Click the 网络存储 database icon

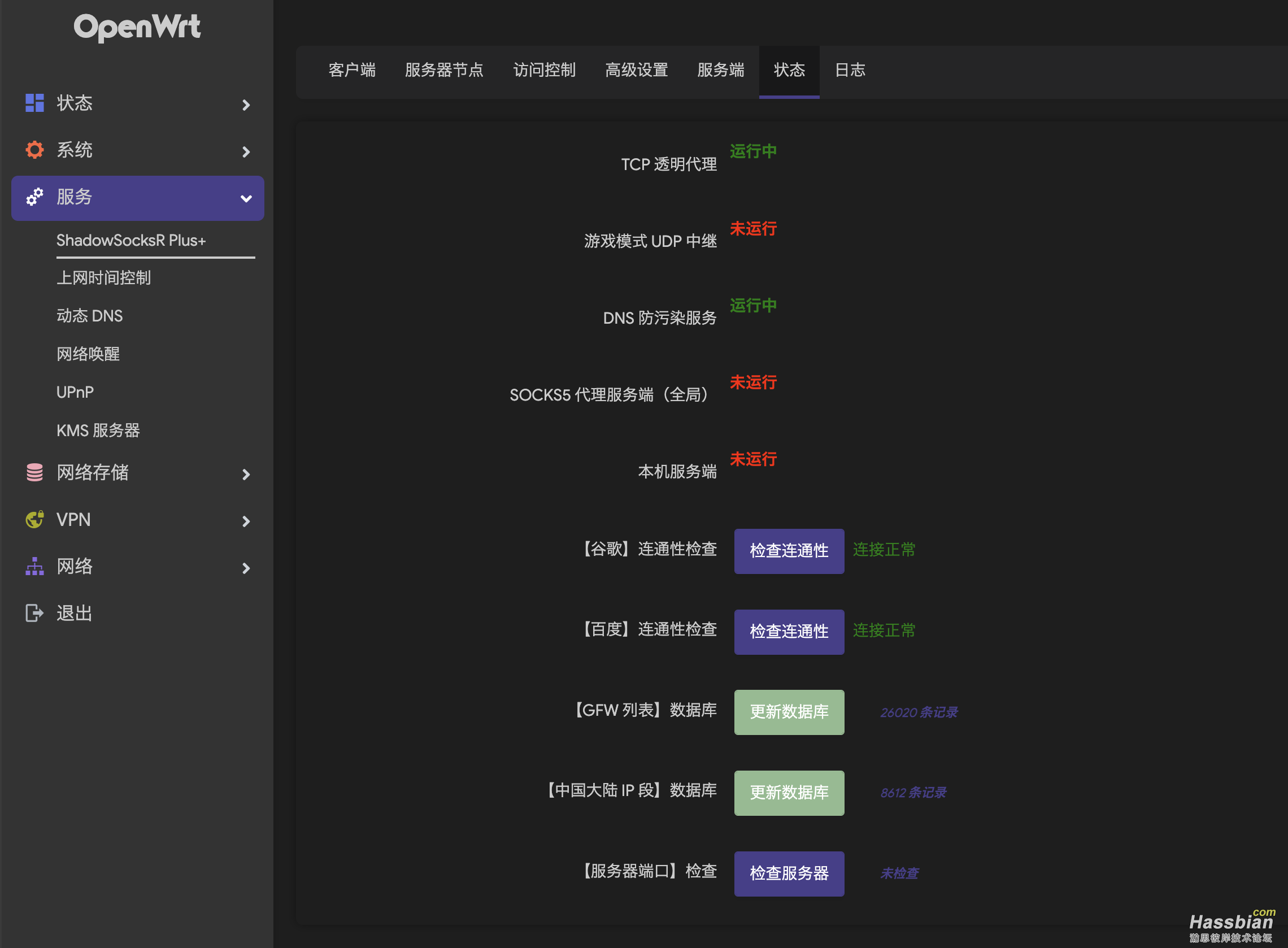tap(34, 473)
